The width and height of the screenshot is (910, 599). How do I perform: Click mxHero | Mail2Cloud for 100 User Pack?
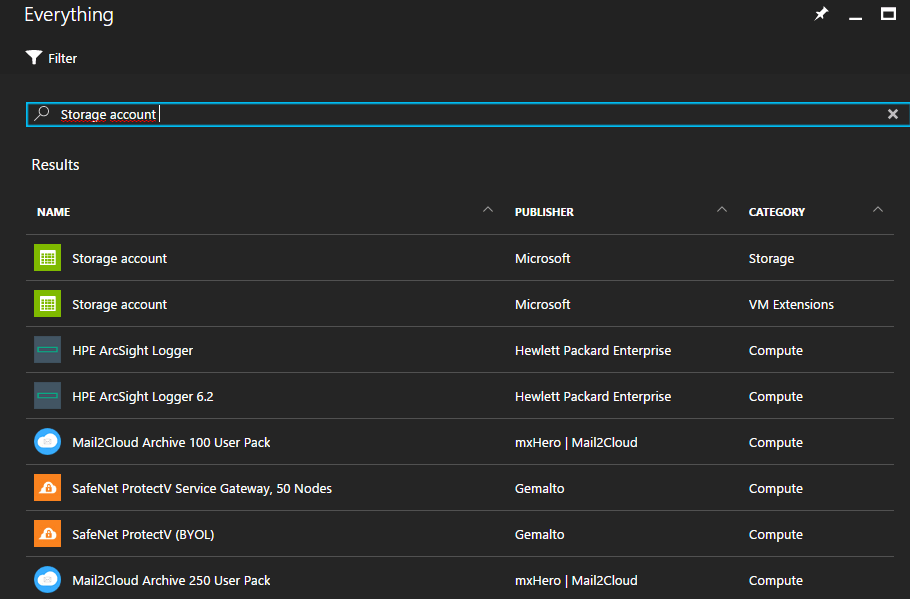(576, 442)
